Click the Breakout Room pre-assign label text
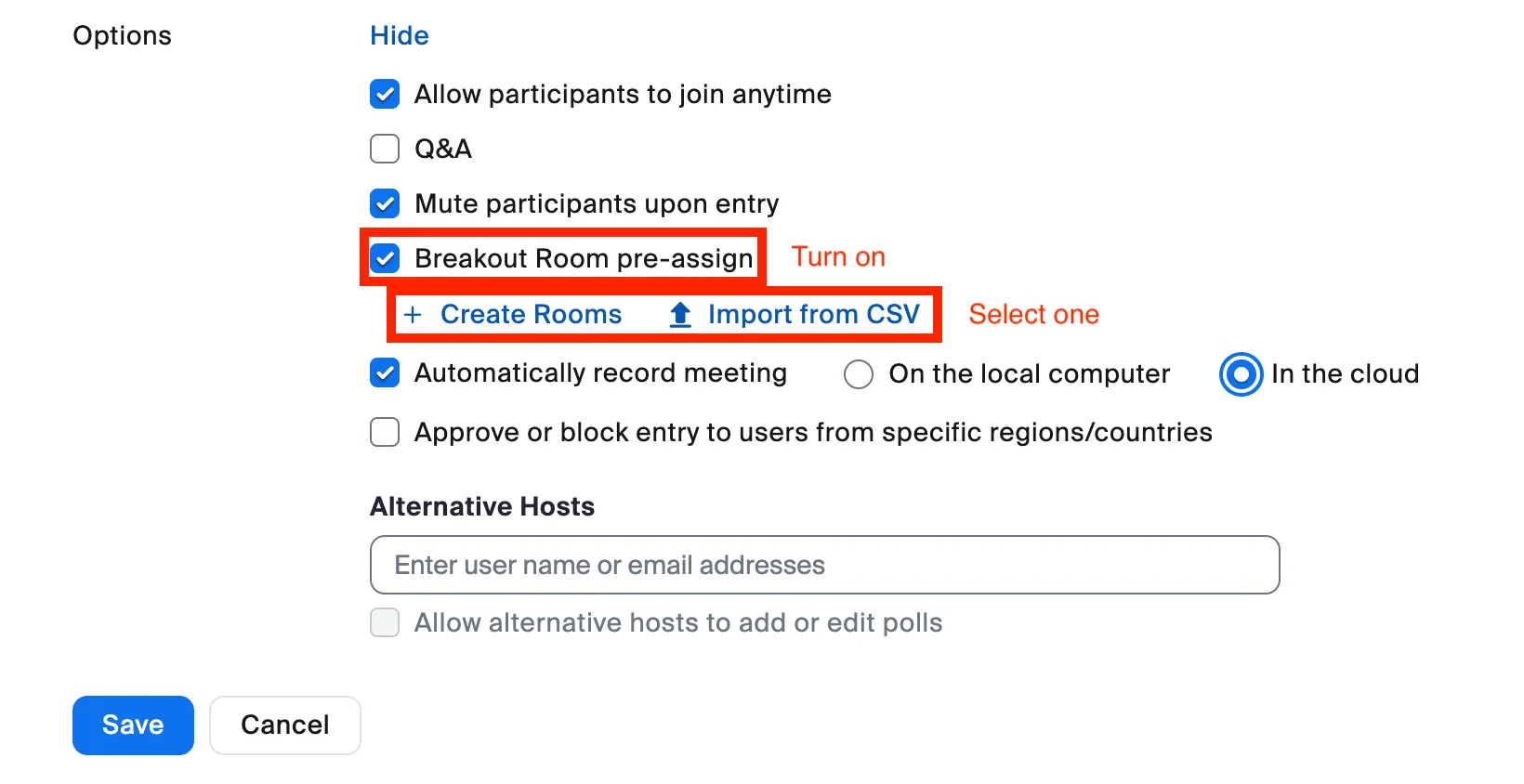The width and height of the screenshot is (1524, 784). pyautogui.click(x=584, y=258)
